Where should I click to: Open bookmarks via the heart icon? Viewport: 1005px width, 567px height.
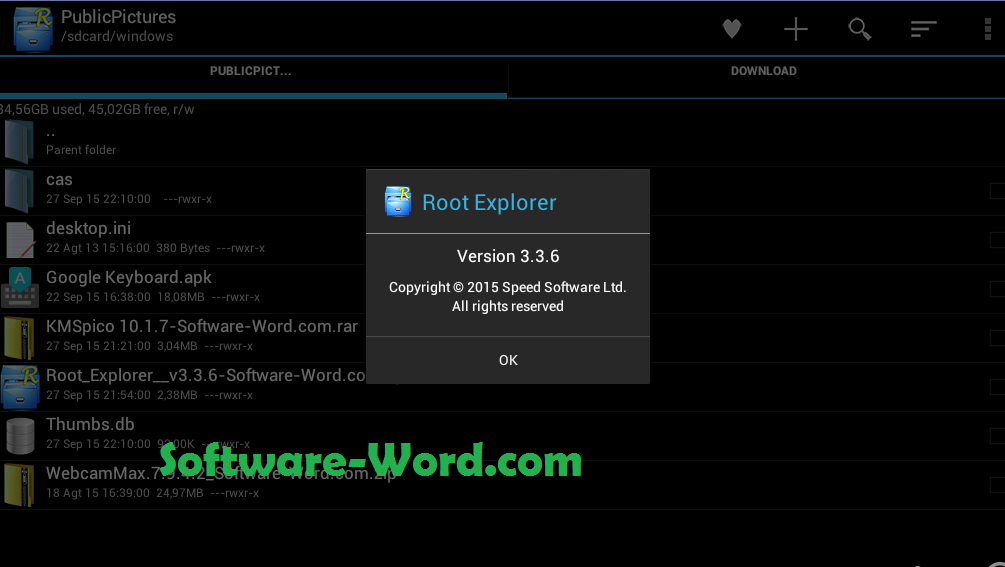pos(731,29)
